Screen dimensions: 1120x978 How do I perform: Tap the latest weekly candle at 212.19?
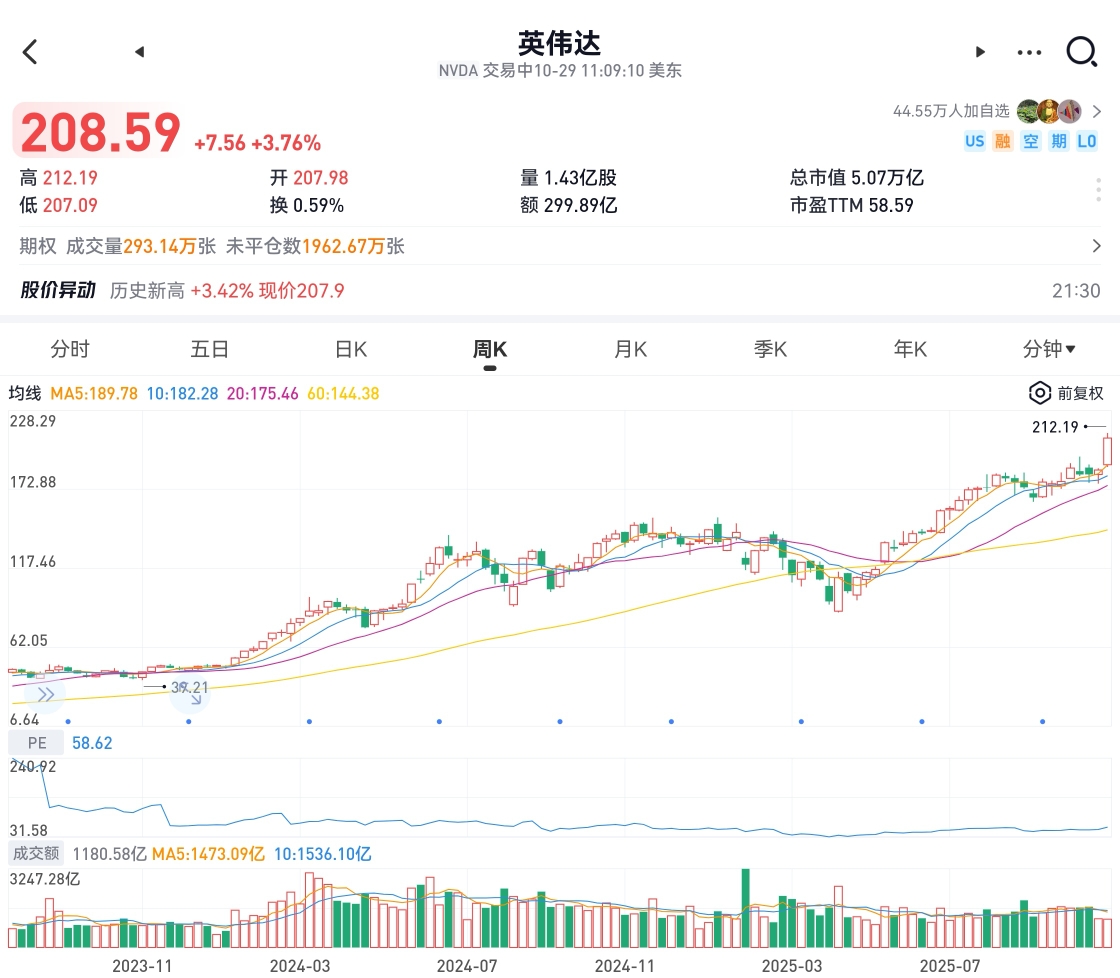coord(1107,451)
